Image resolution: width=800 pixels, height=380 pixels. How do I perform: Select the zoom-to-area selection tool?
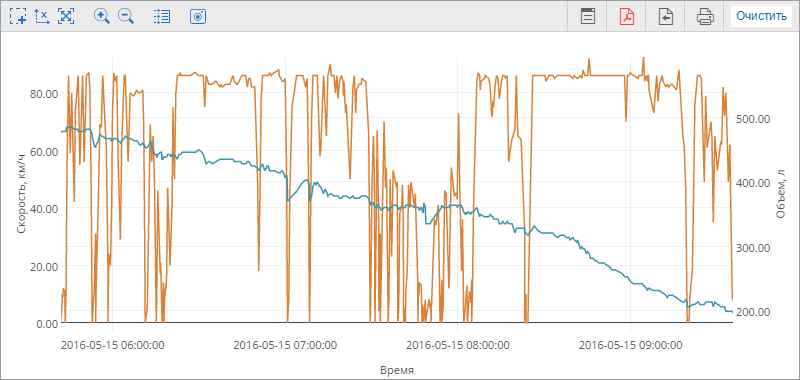pos(18,16)
